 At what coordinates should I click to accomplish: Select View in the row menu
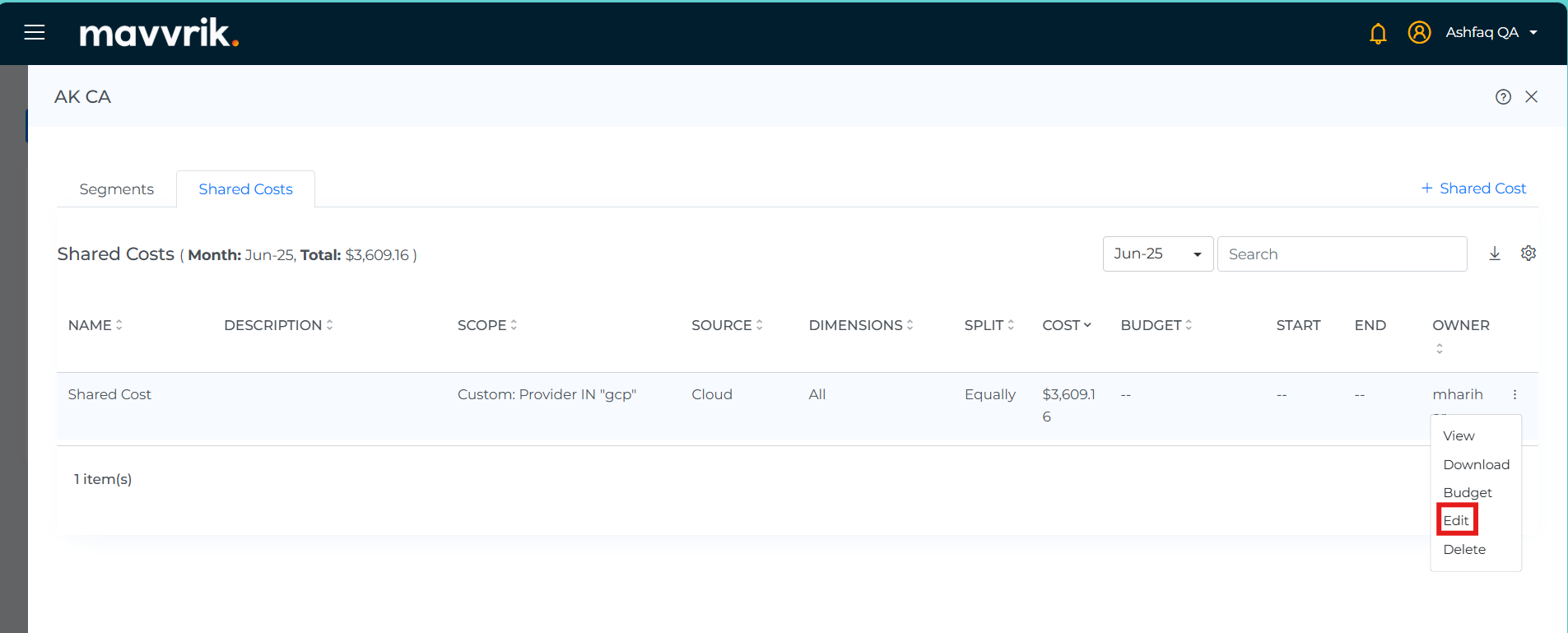(x=1459, y=435)
